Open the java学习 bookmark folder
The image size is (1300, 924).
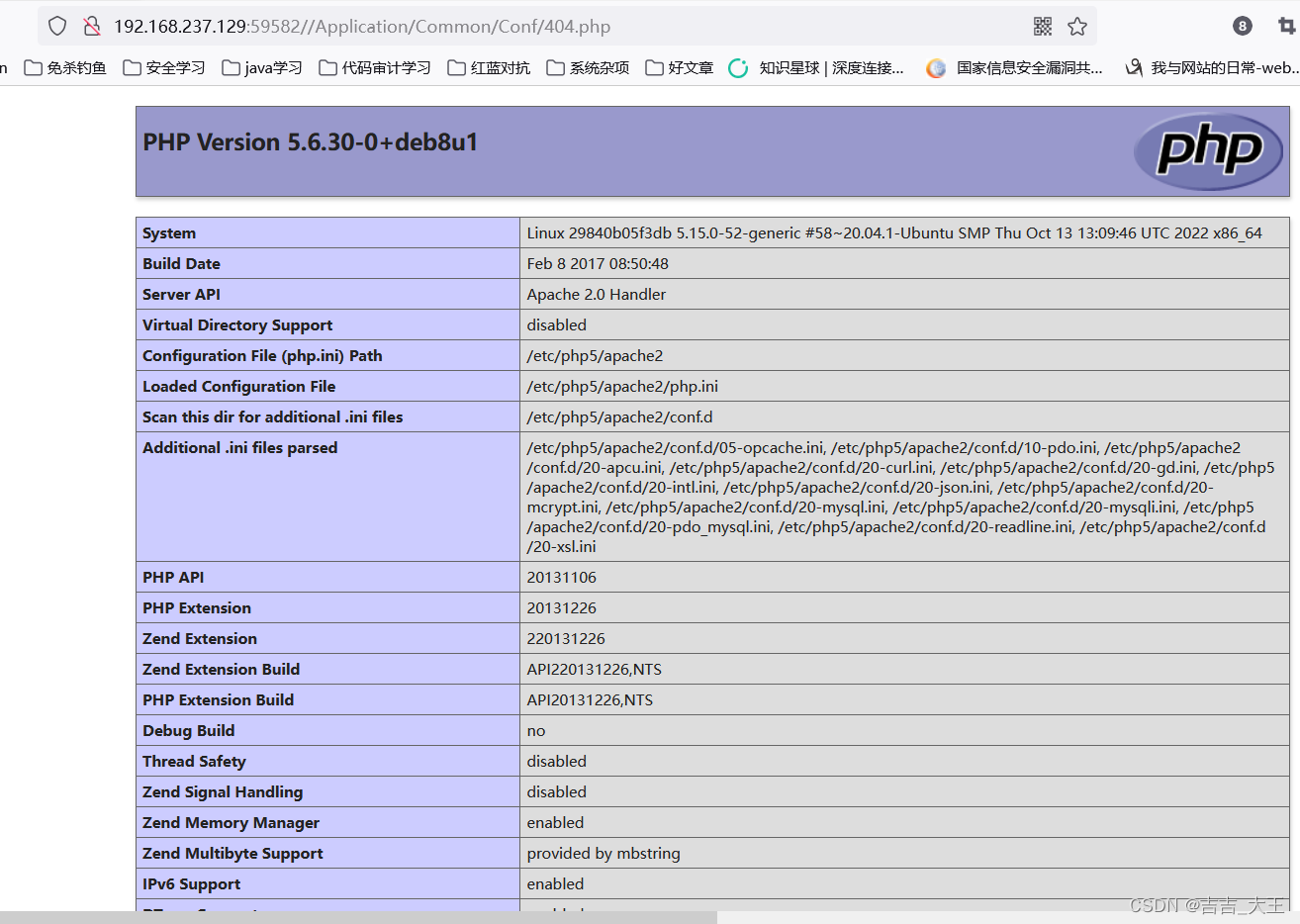[261, 68]
